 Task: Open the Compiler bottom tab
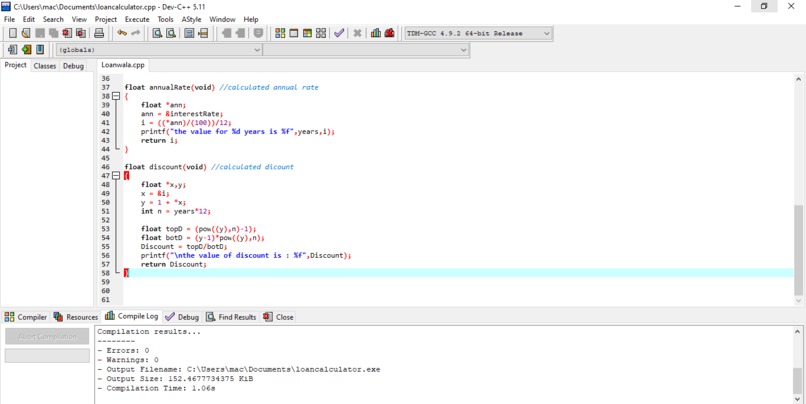pos(26,317)
